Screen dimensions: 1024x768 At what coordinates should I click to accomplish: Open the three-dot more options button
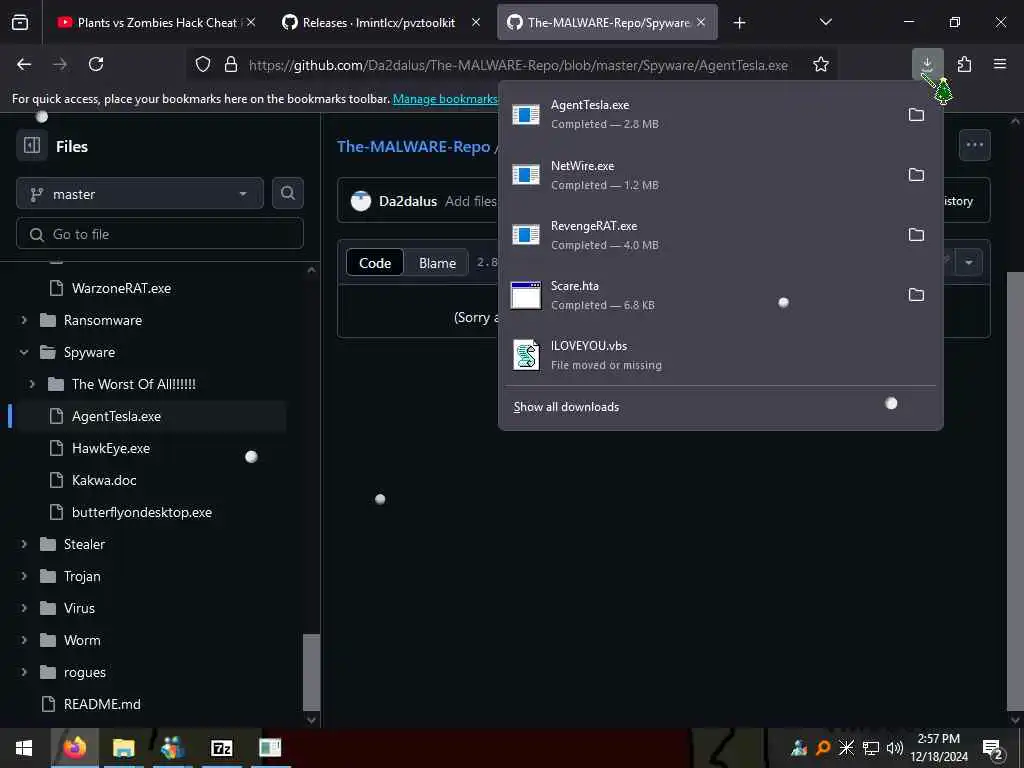click(x=974, y=145)
